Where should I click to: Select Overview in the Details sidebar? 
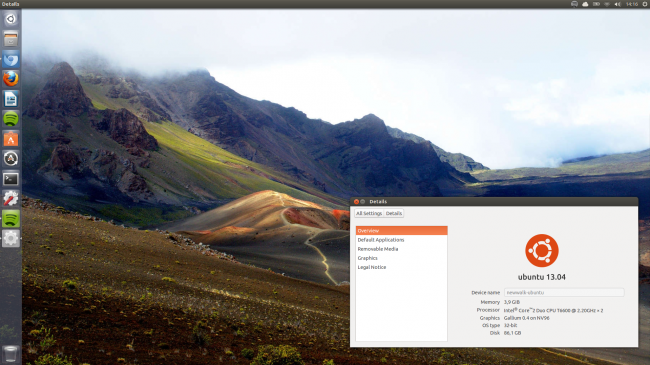(401, 231)
